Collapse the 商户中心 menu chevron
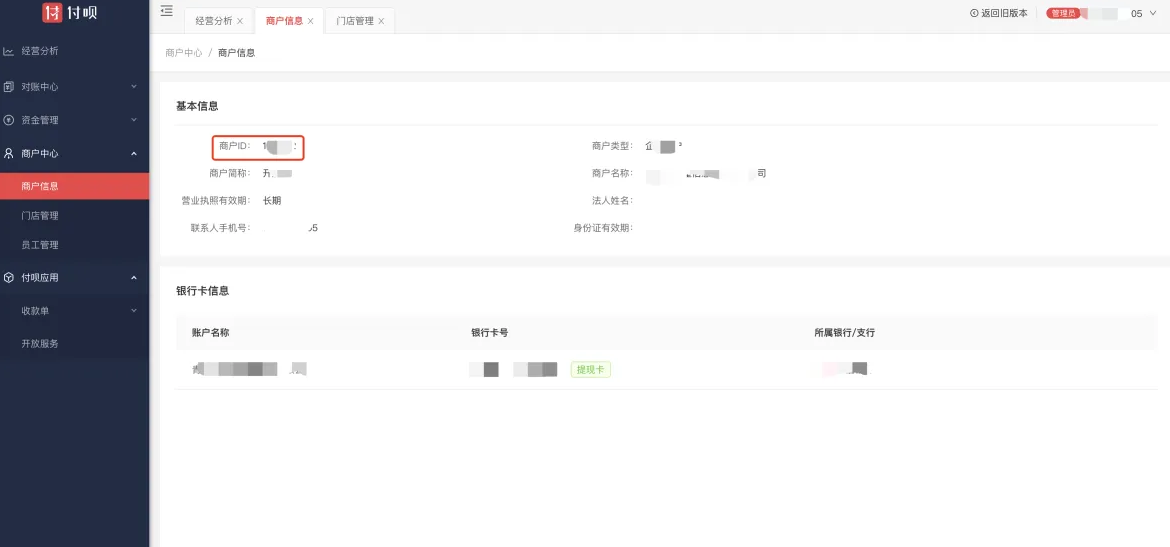The width and height of the screenshot is (1170, 547). (134, 154)
